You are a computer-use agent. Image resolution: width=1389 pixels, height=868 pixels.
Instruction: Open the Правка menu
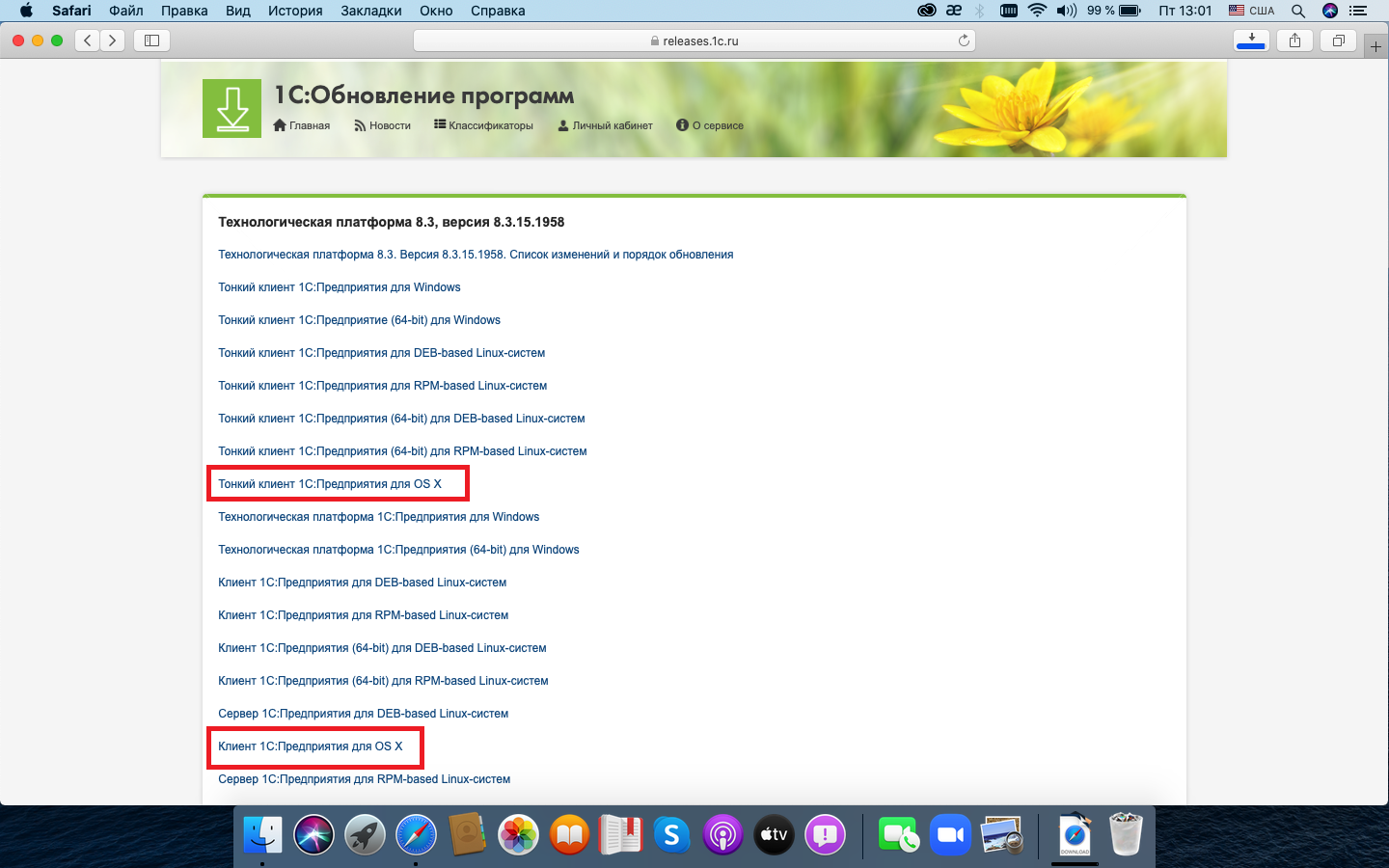coord(184,11)
